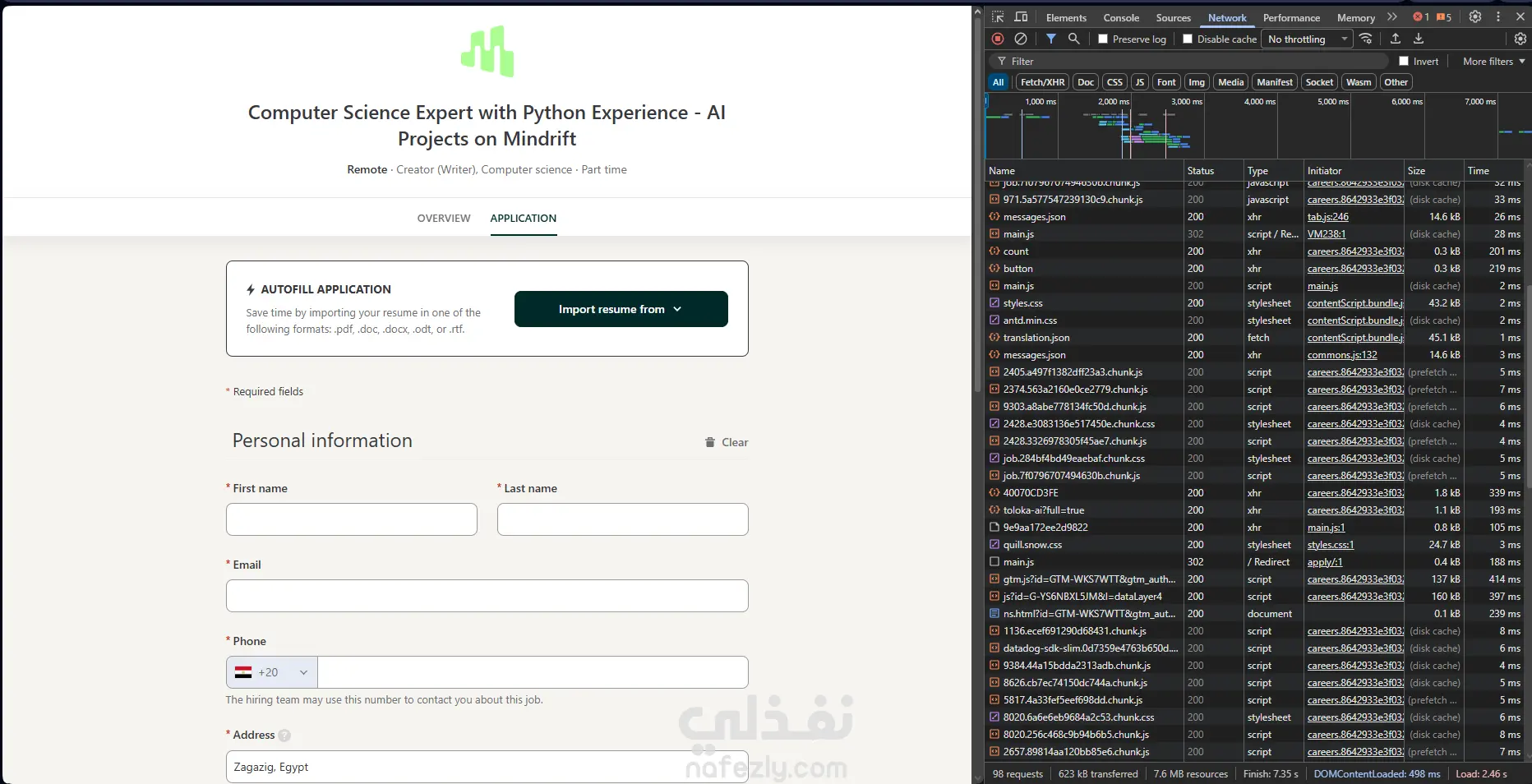Open the Import resume from dropdown

tap(621, 309)
